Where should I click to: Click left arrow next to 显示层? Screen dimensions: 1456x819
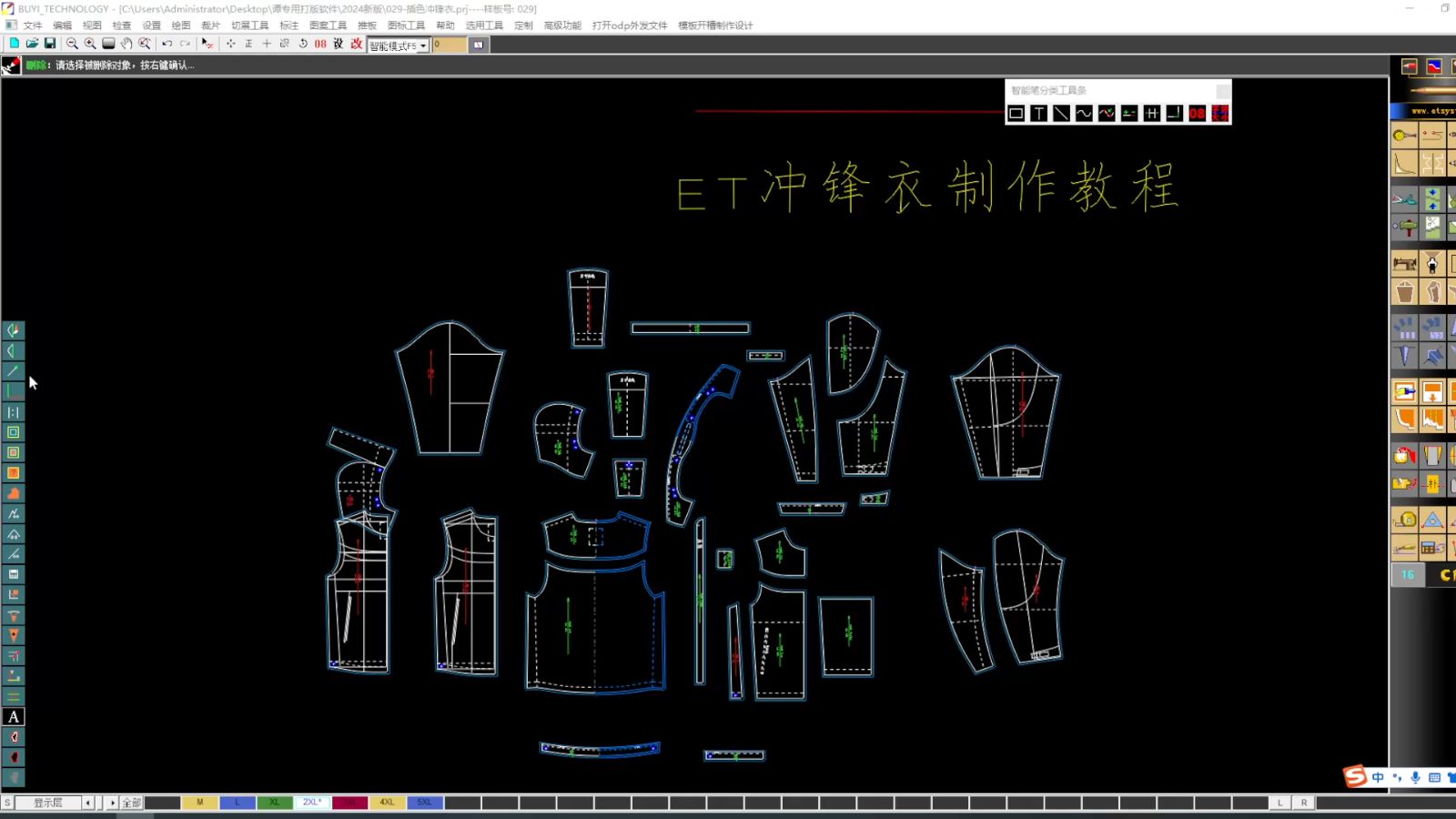tap(88, 803)
